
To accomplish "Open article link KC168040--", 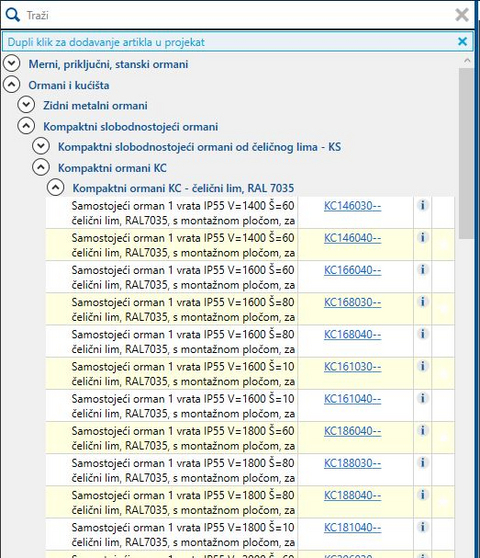I will pos(352,334).
